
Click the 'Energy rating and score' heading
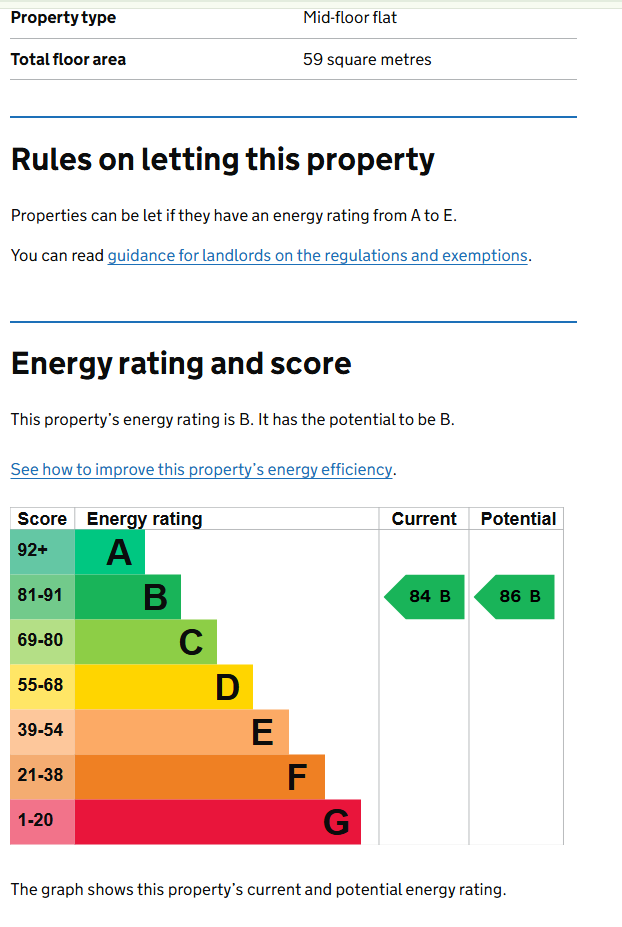point(181,364)
